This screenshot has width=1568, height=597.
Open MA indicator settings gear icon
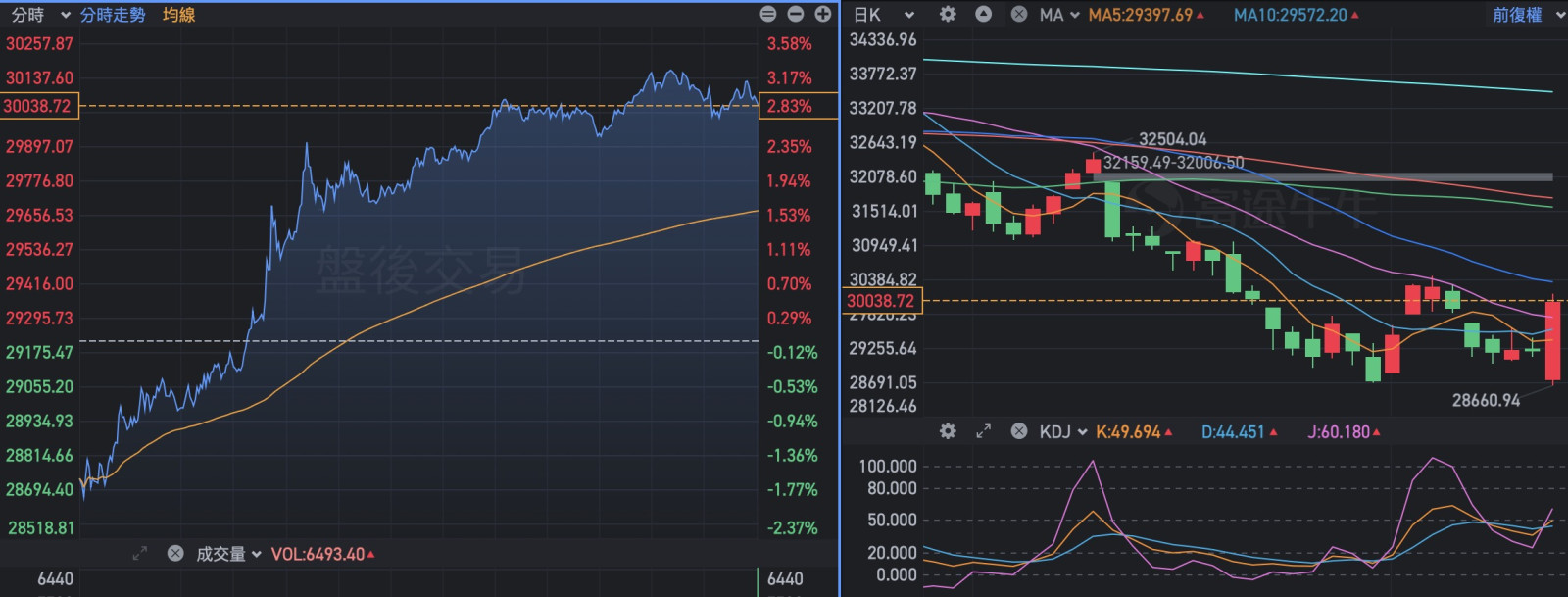[x=948, y=15]
